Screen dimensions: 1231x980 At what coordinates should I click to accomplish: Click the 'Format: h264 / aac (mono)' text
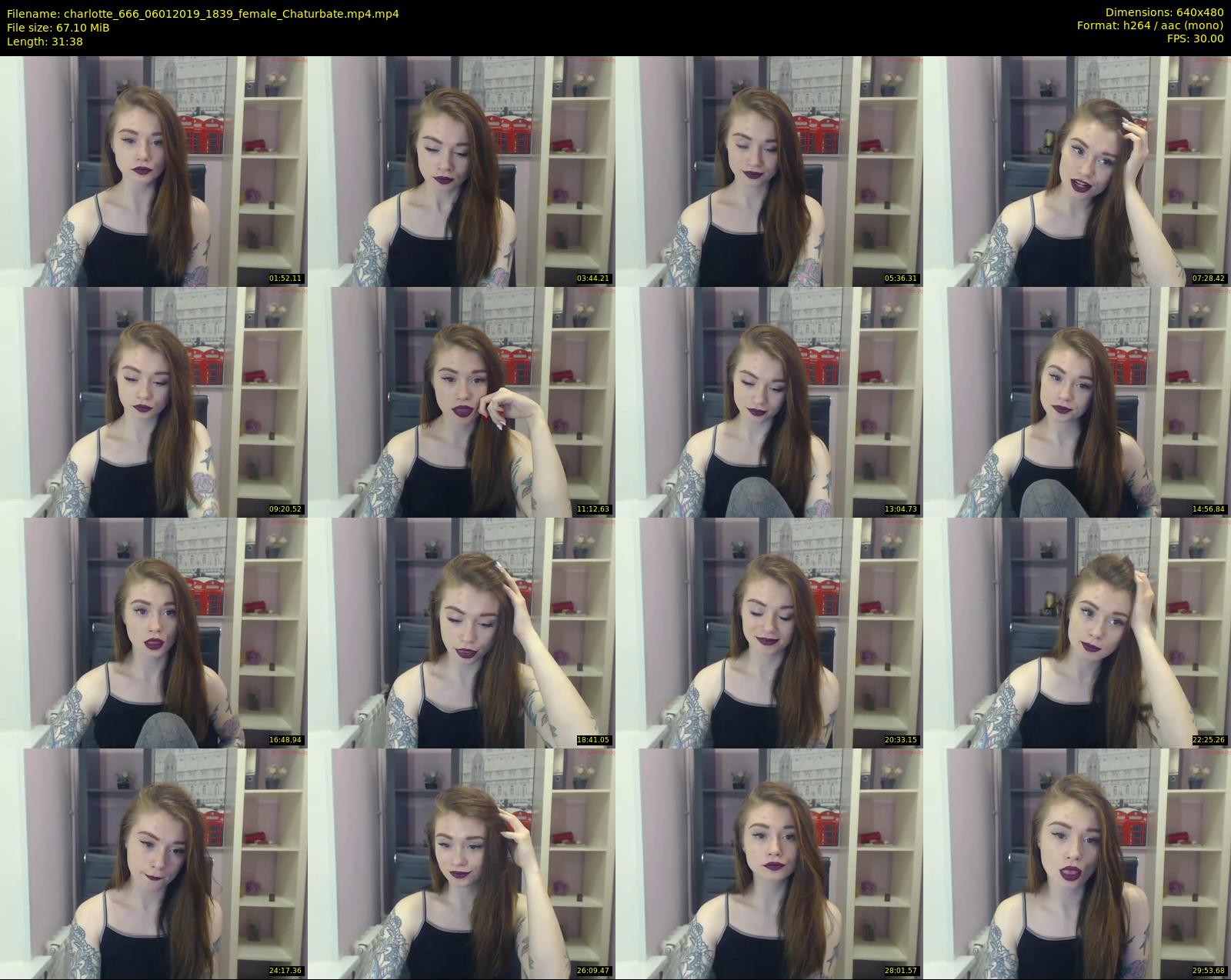pyautogui.click(x=1150, y=25)
